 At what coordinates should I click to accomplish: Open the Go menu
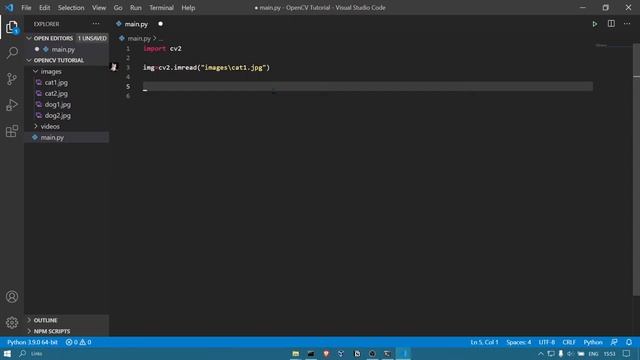pyautogui.click(x=118, y=8)
